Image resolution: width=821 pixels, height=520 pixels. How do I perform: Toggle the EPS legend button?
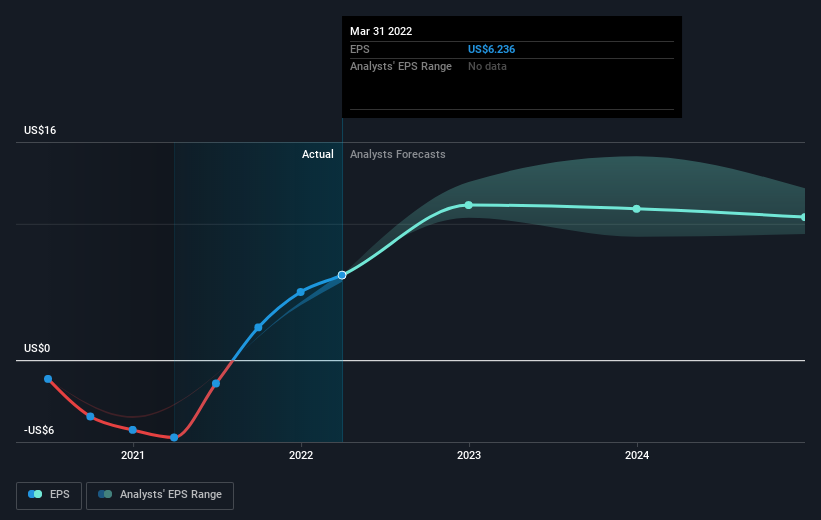click(x=49, y=495)
